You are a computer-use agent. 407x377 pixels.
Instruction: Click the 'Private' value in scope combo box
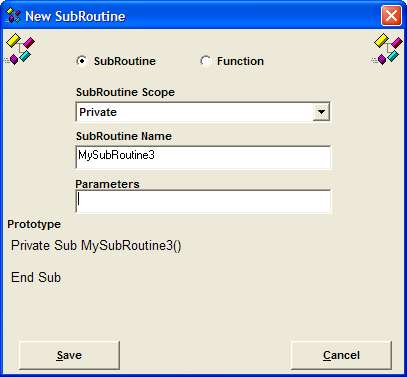pos(98,112)
